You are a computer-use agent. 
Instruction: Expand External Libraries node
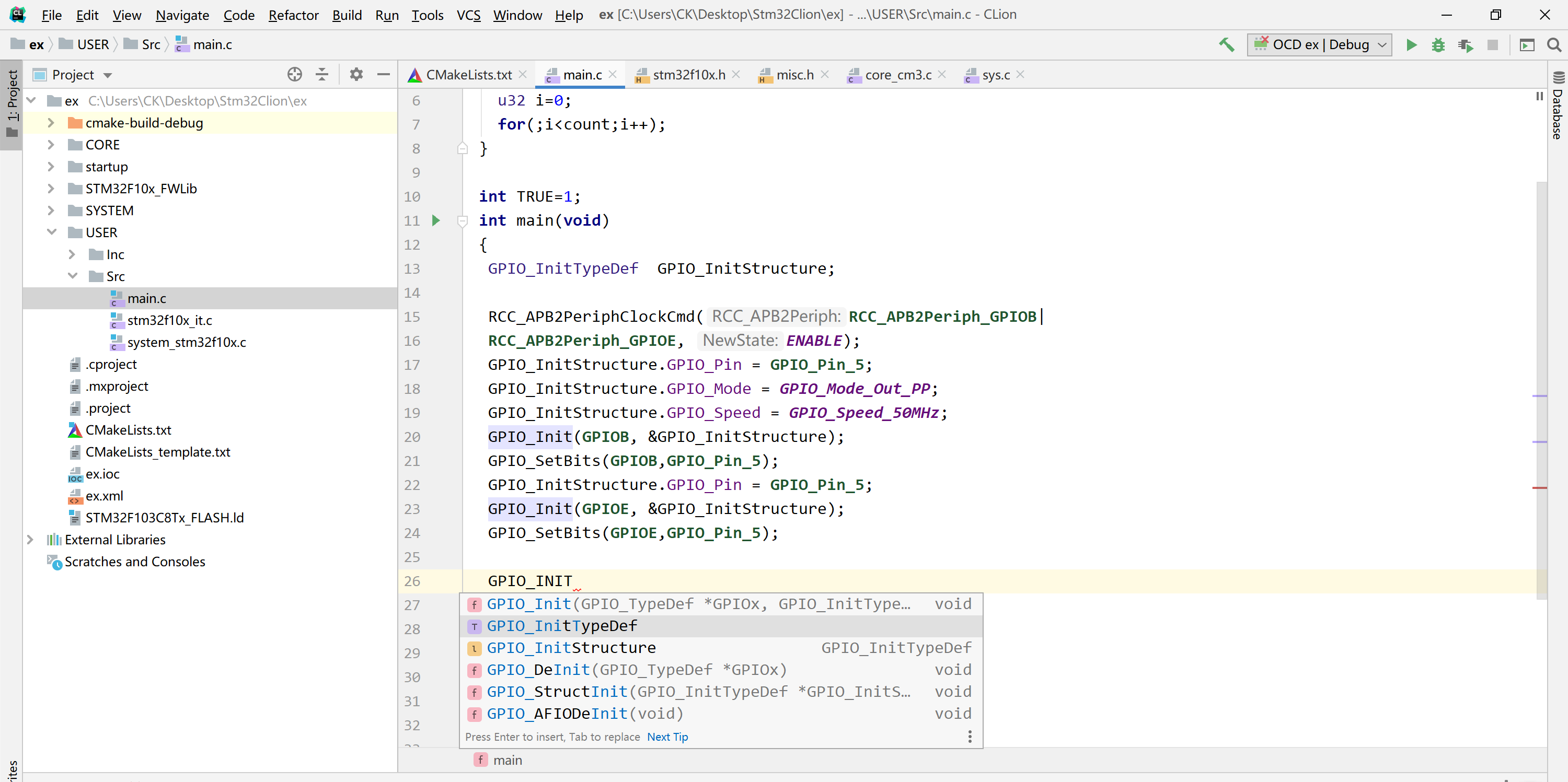click(x=30, y=540)
